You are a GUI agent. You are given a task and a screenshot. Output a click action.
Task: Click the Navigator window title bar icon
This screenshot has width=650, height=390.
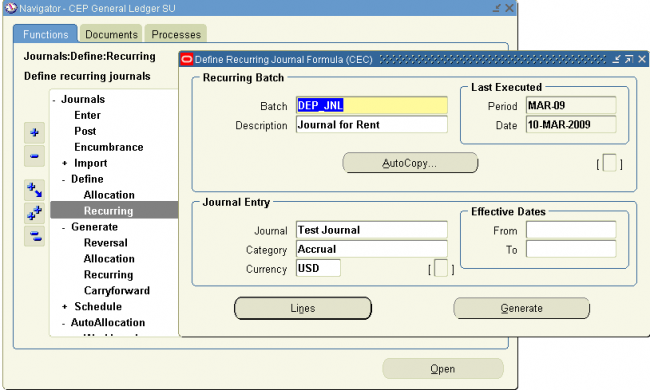tap(11, 8)
